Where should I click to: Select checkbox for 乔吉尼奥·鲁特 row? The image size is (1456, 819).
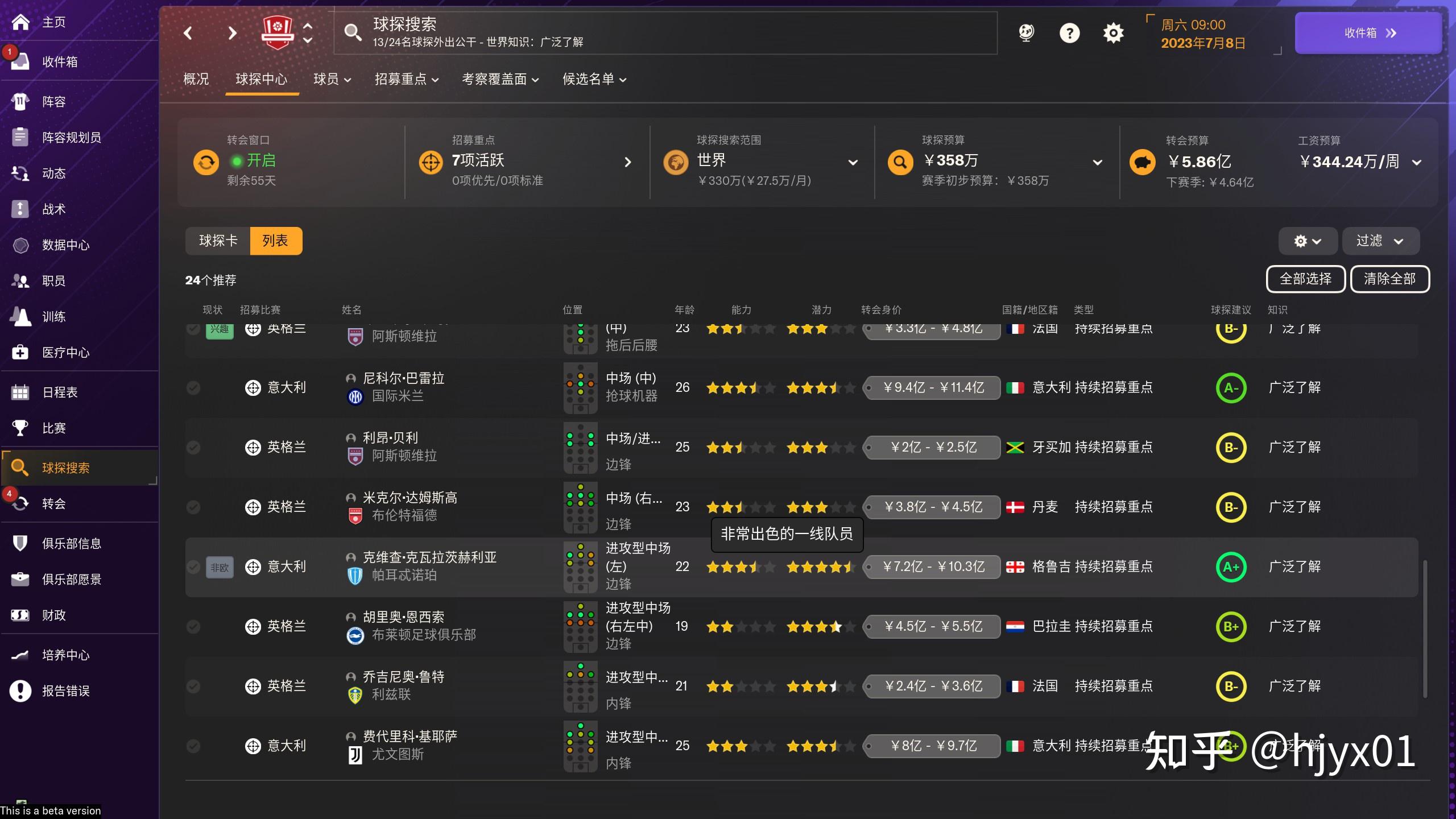coord(193,686)
